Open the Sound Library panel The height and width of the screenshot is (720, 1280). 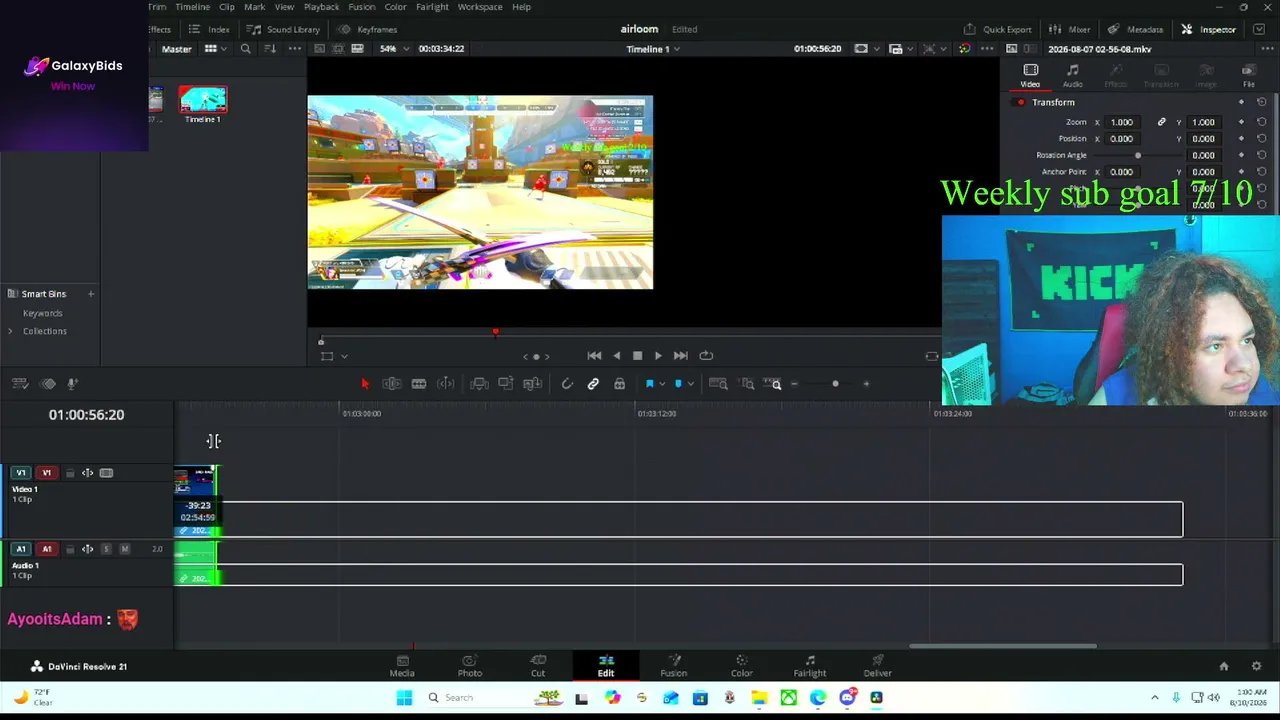point(284,29)
